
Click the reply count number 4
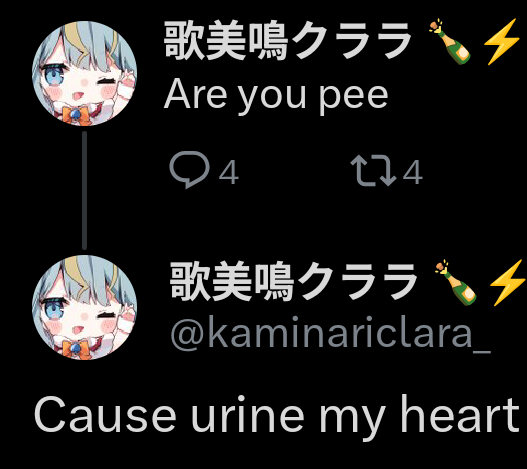229,172
